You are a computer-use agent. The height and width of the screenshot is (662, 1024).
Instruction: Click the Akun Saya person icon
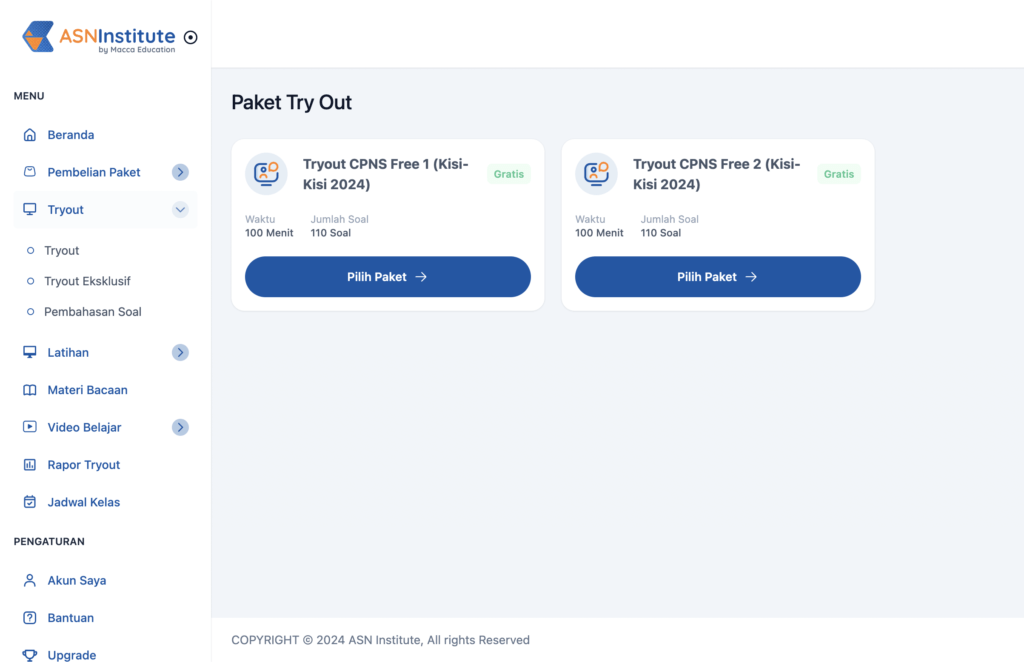29,580
